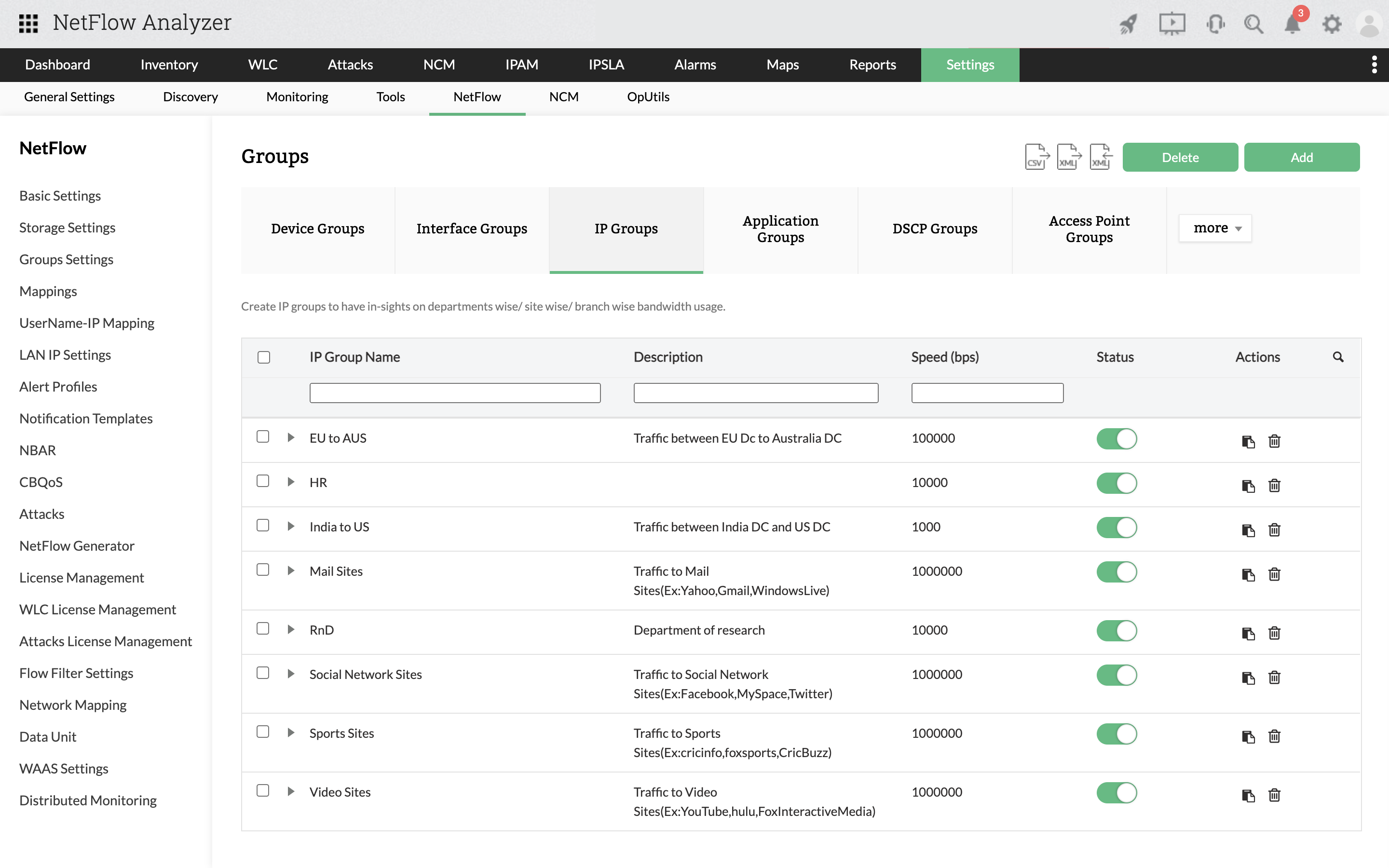
Task: Expand the Social Network Sites row
Action: pos(291,673)
